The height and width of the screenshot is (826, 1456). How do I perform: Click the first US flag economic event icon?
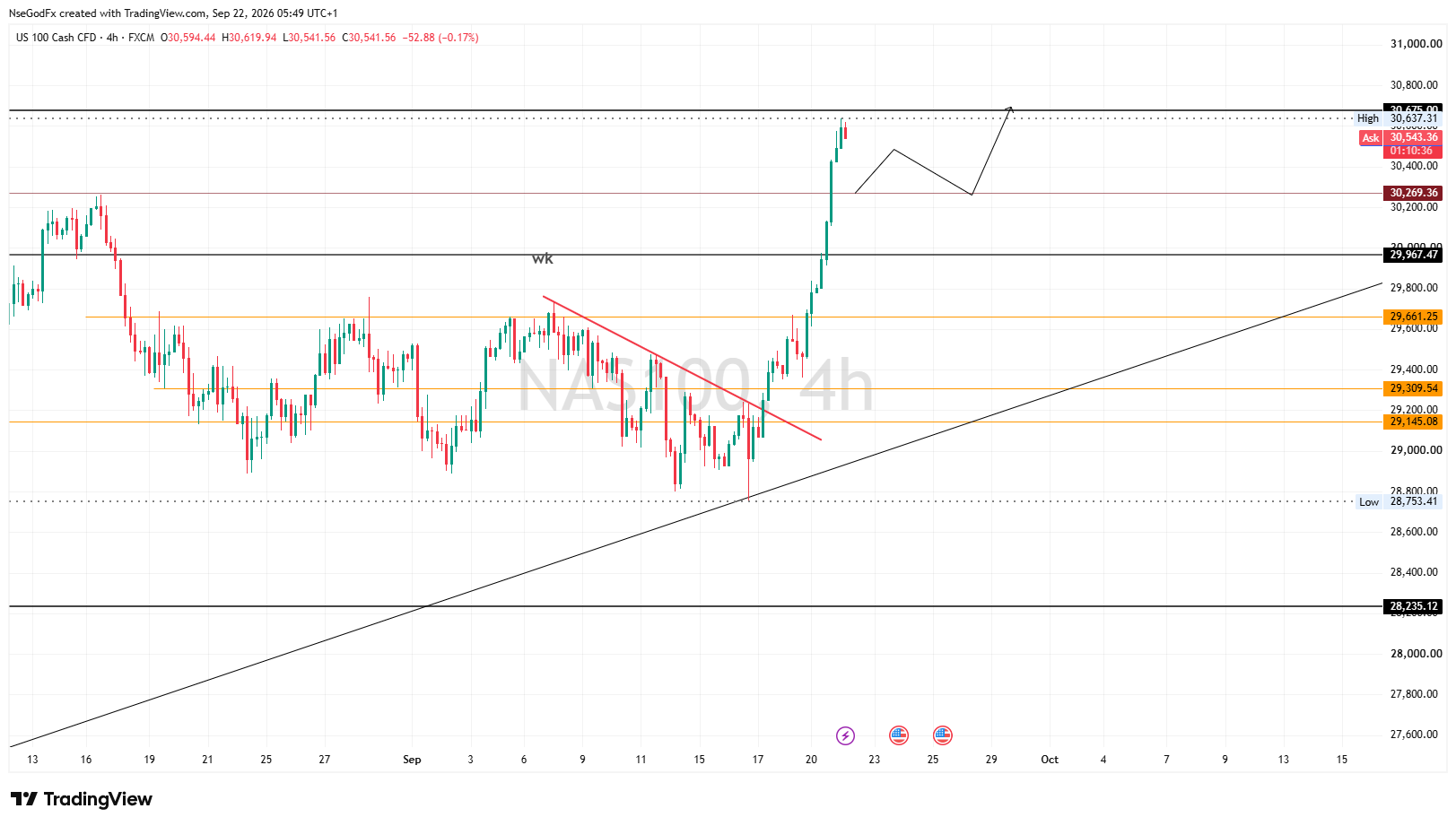[899, 735]
